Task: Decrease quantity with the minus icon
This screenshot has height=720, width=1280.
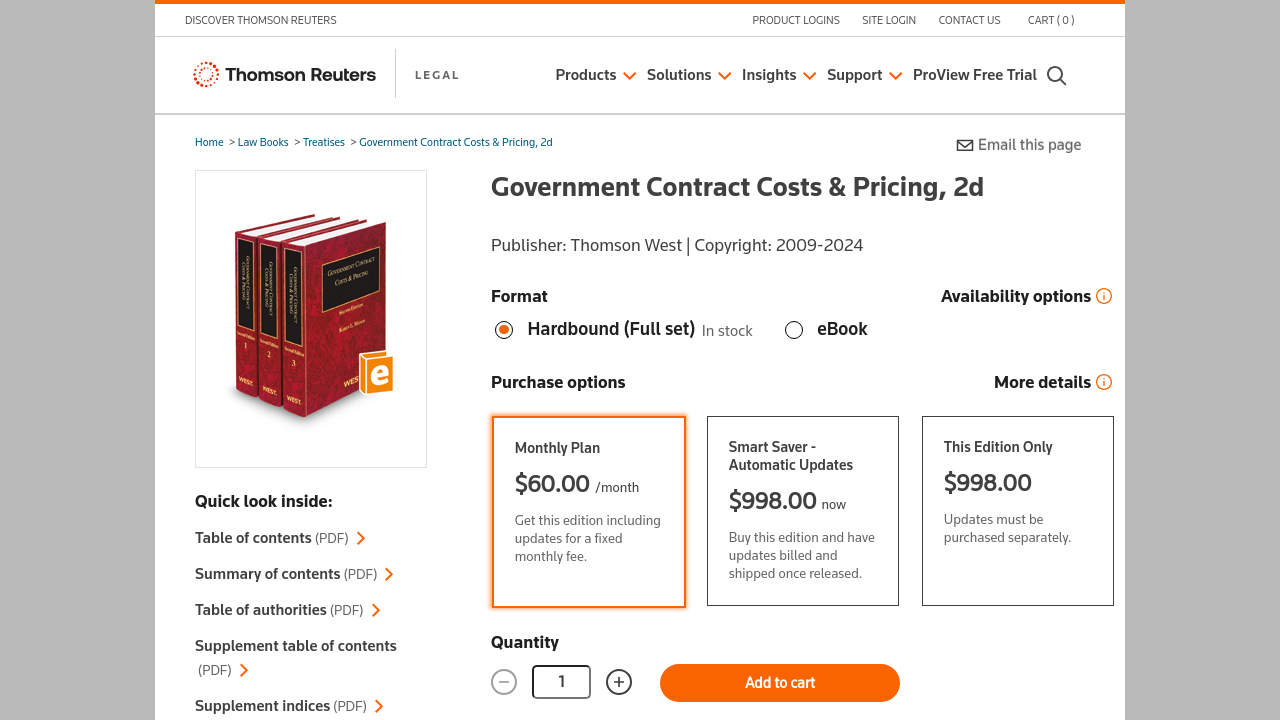Action: (x=504, y=682)
